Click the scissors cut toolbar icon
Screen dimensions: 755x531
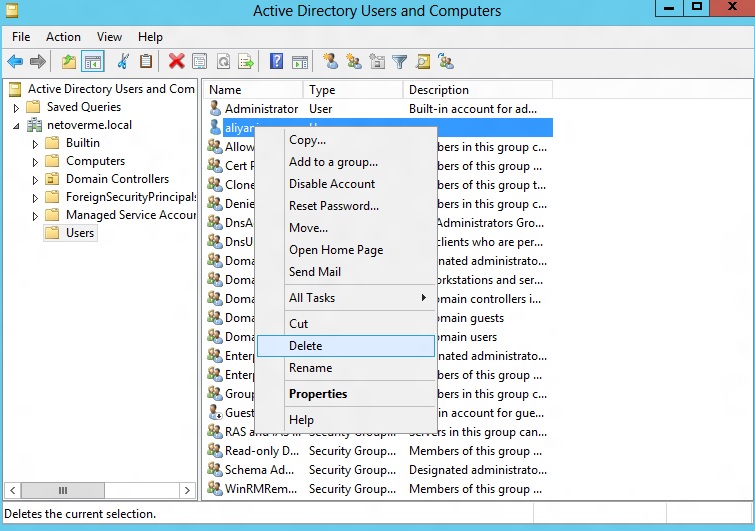coord(123,62)
